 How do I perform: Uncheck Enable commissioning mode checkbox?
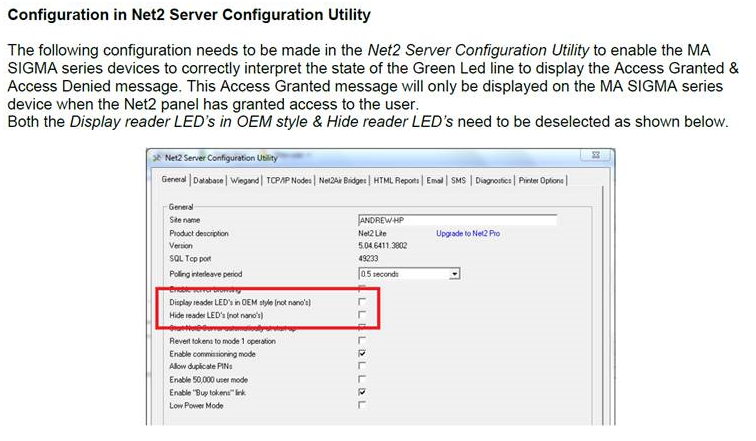(x=362, y=353)
